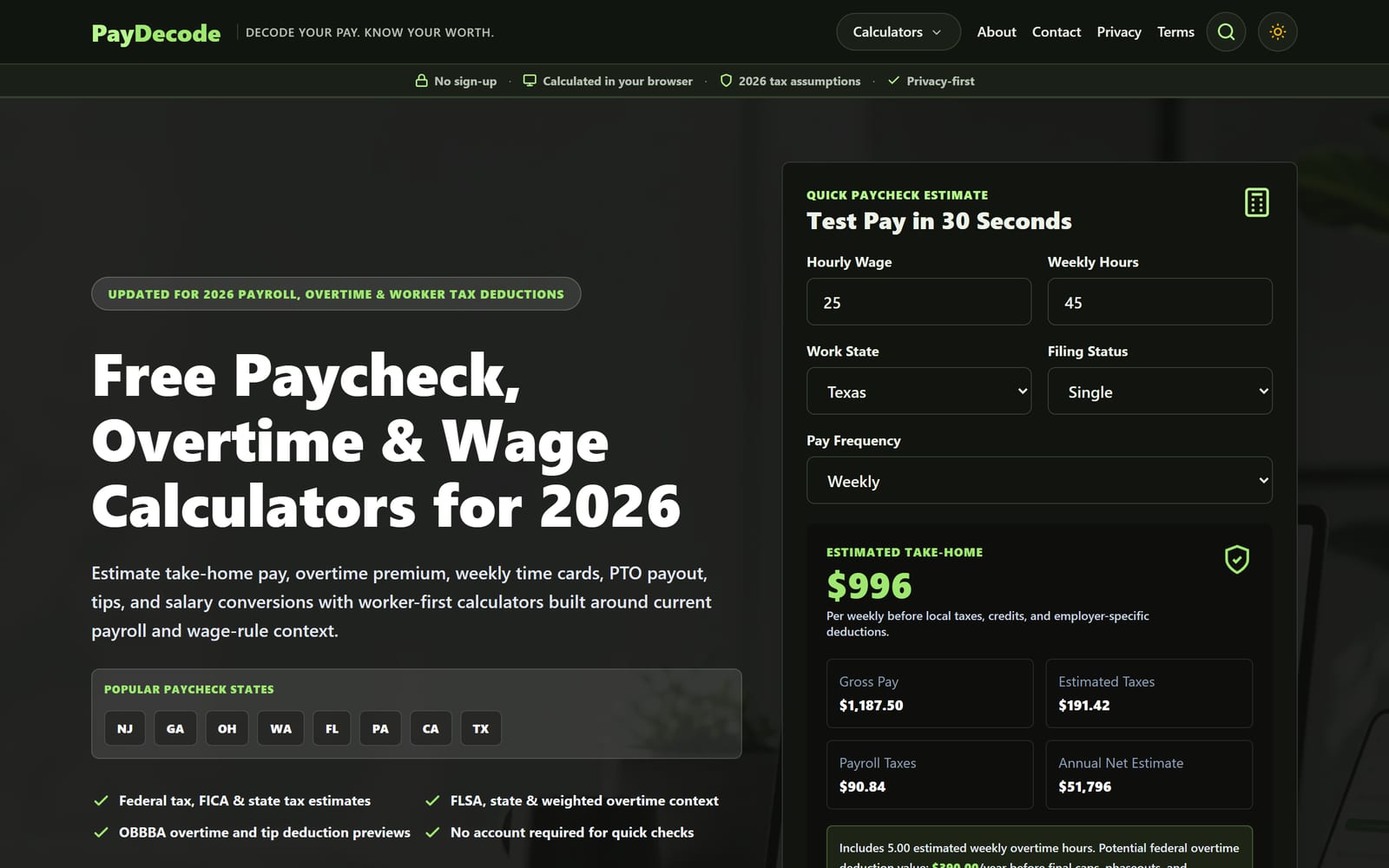Click the monitor icon beside Calculated in browser
The width and height of the screenshot is (1389, 868).
click(x=530, y=81)
